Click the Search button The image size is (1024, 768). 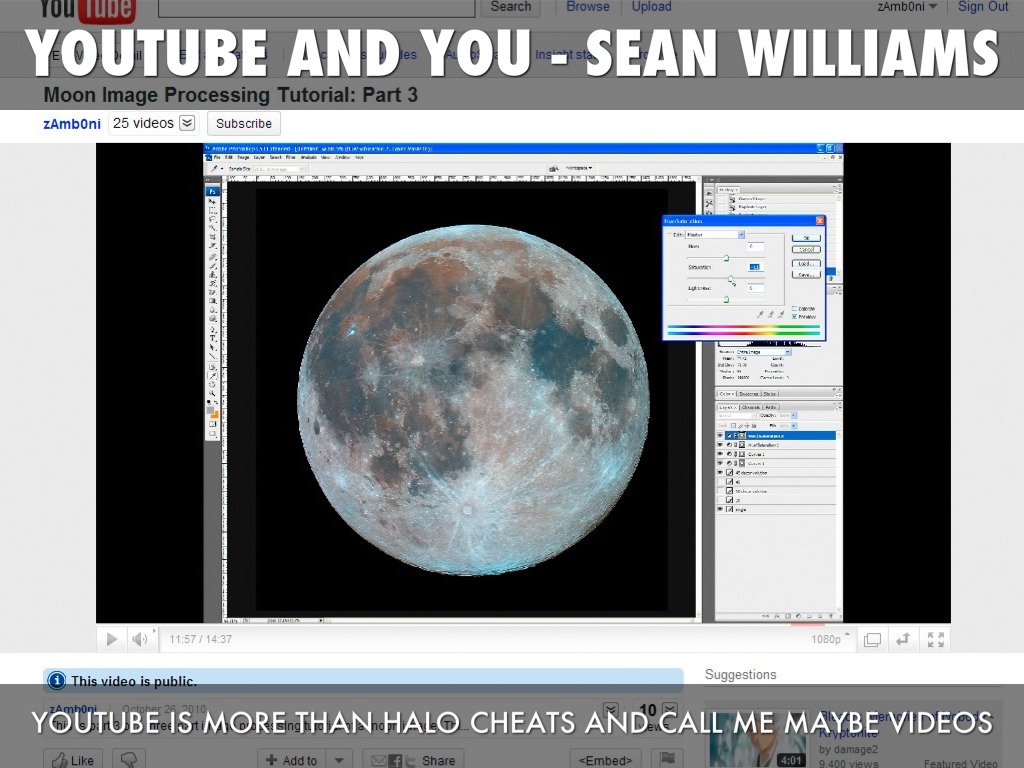click(x=510, y=7)
